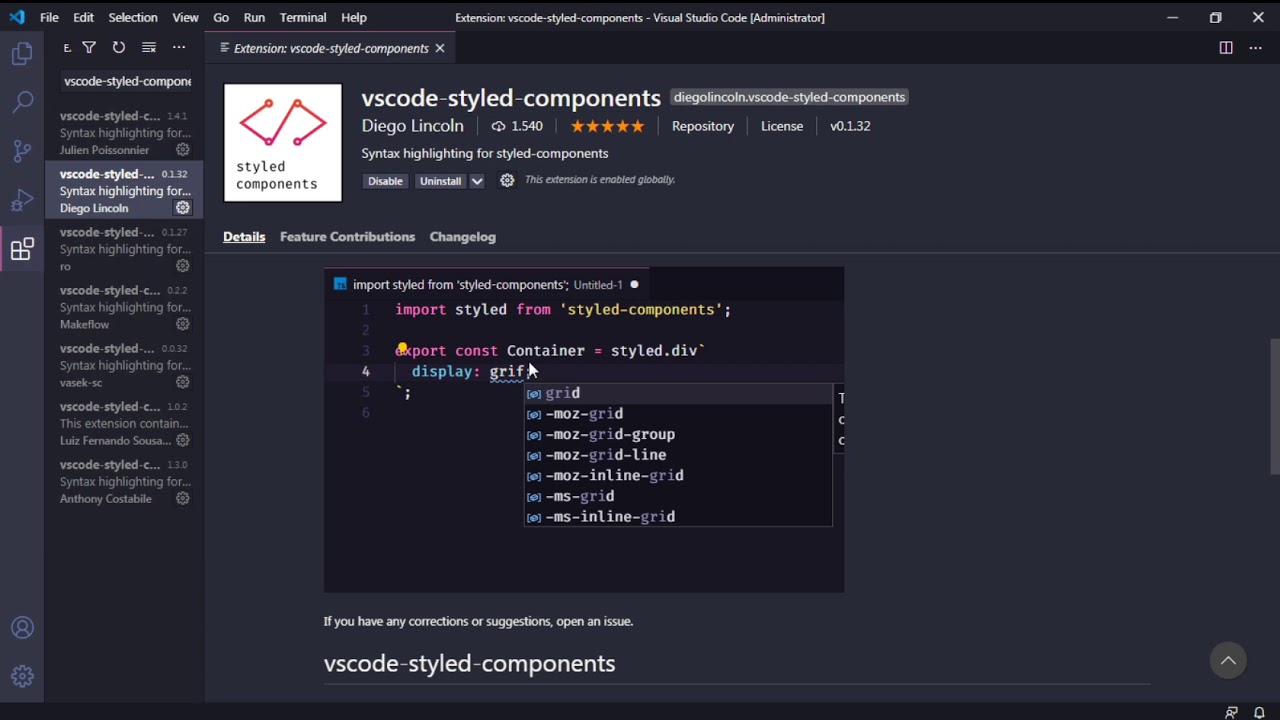The width and height of the screenshot is (1280, 720).
Task: Open gear for extension by ro
Action: (183, 266)
